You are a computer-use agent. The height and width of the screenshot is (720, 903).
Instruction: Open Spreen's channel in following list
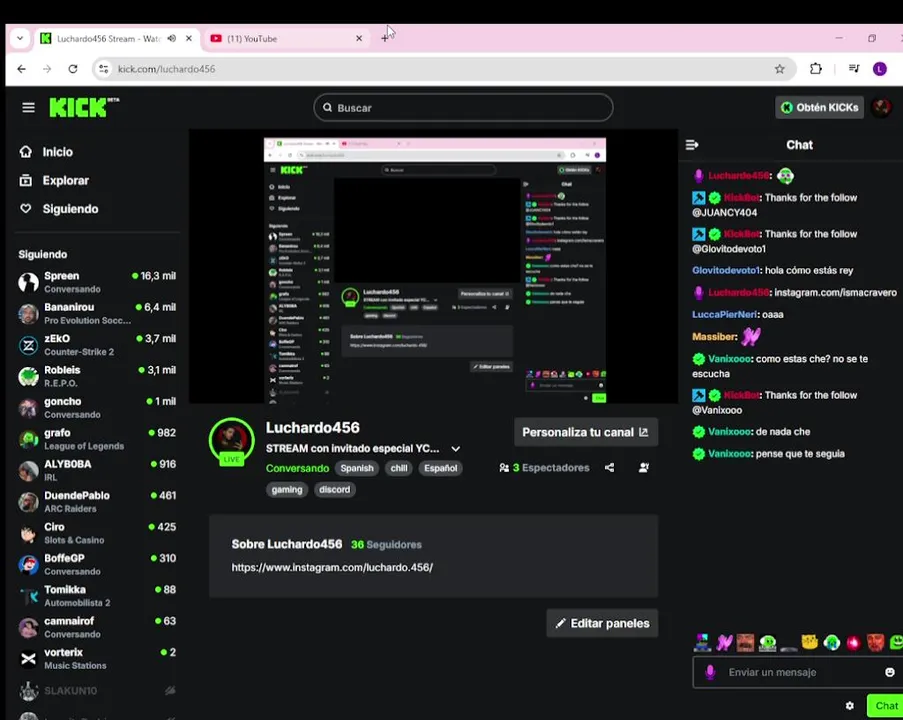97,282
